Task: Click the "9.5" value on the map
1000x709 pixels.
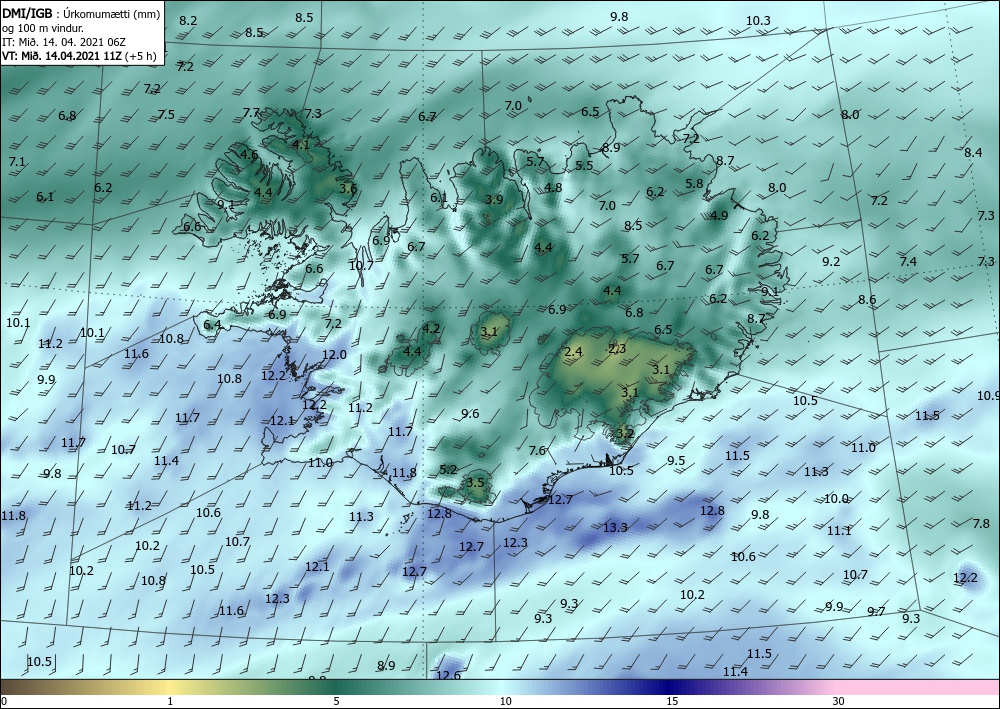Action: pyautogui.click(x=676, y=460)
